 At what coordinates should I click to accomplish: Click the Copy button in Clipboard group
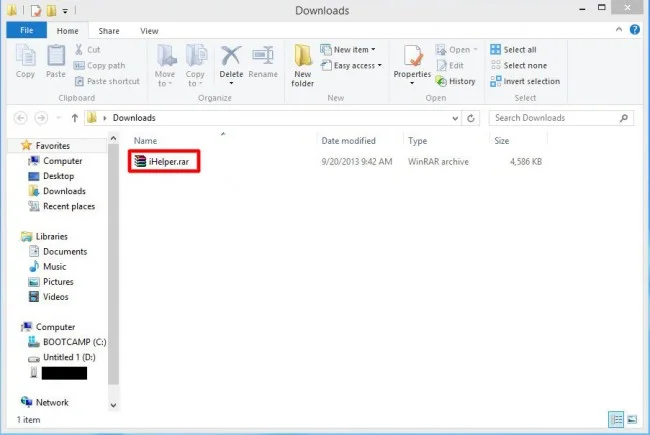pos(25,61)
